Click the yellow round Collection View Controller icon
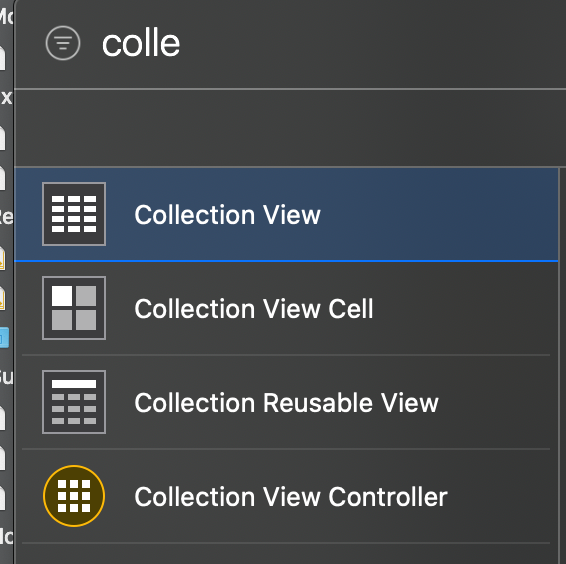The image size is (566, 564). pyautogui.click(x=74, y=496)
